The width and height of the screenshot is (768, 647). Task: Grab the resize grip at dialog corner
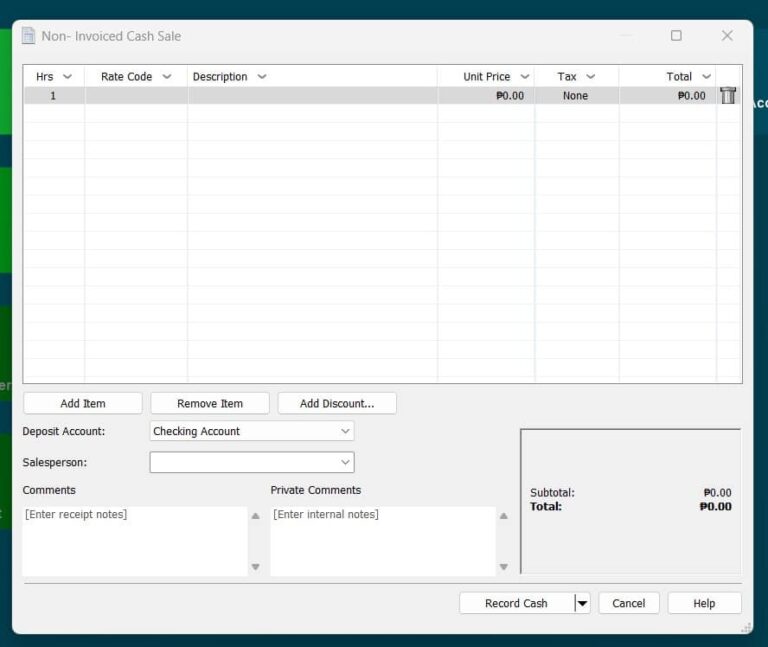point(746,628)
